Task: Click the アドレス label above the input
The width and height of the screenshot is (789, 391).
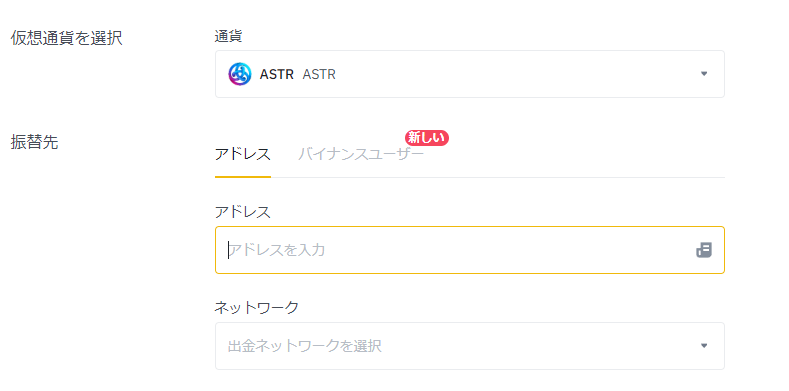Action: pyautogui.click(x=243, y=212)
